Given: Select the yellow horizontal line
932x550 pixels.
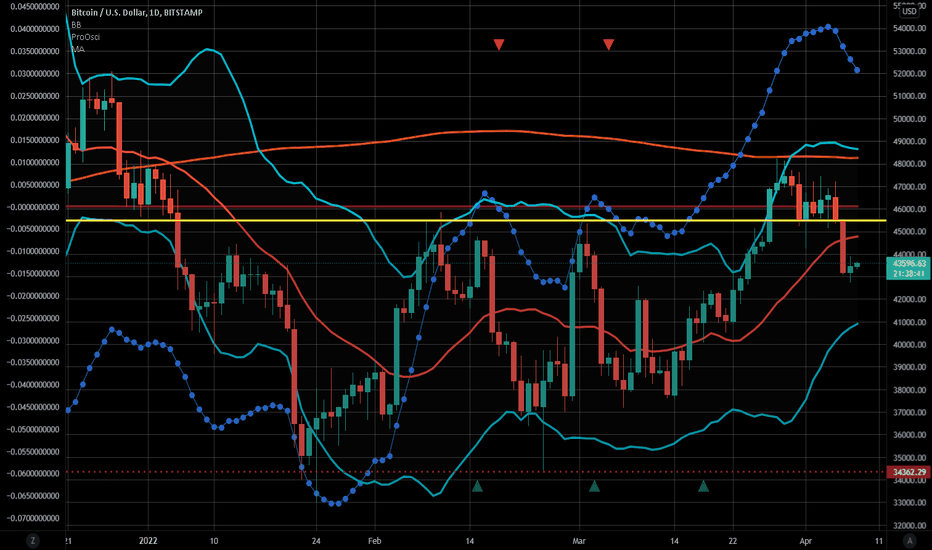Looking at the screenshot, I should 476,221.
